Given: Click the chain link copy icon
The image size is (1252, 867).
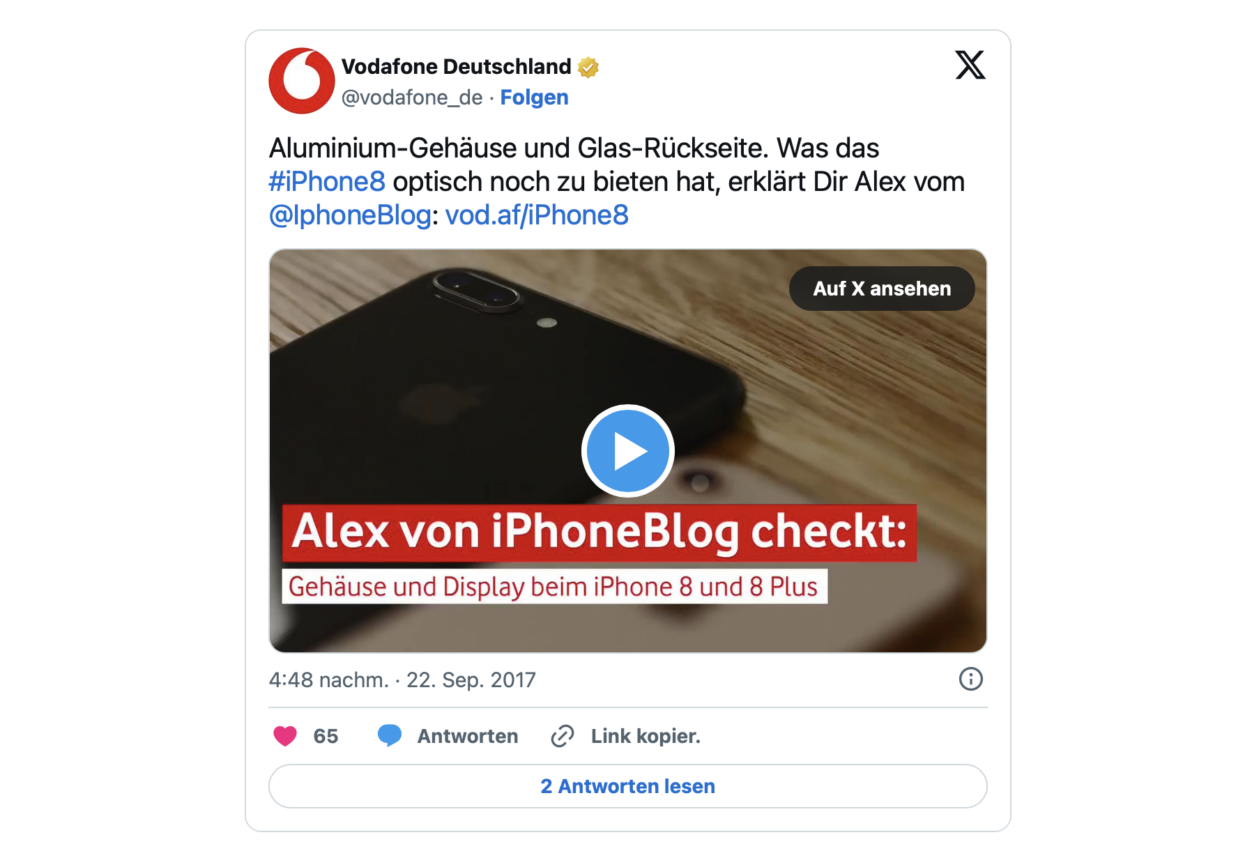Looking at the screenshot, I should tap(563, 737).
